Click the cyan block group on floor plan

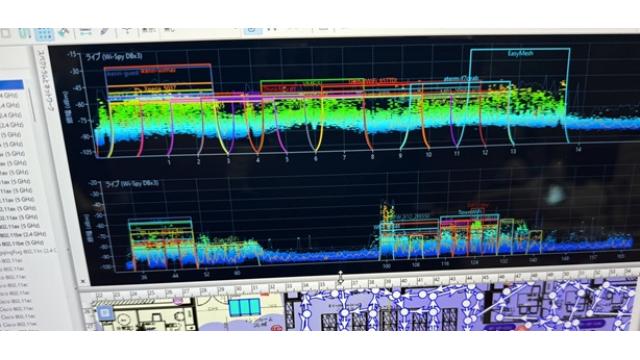tap(244, 307)
